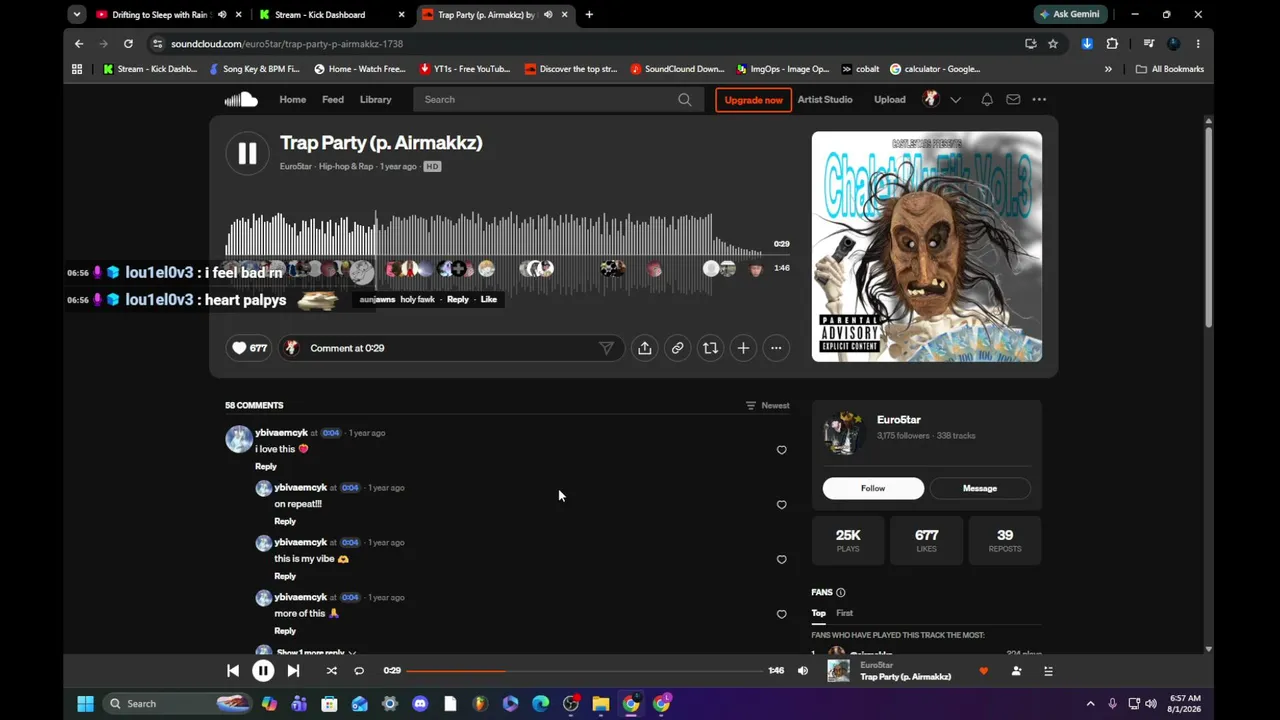Skip to the previous track in the player bar
Image resolution: width=1280 pixels, height=720 pixels.
click(x=233, y=671)
